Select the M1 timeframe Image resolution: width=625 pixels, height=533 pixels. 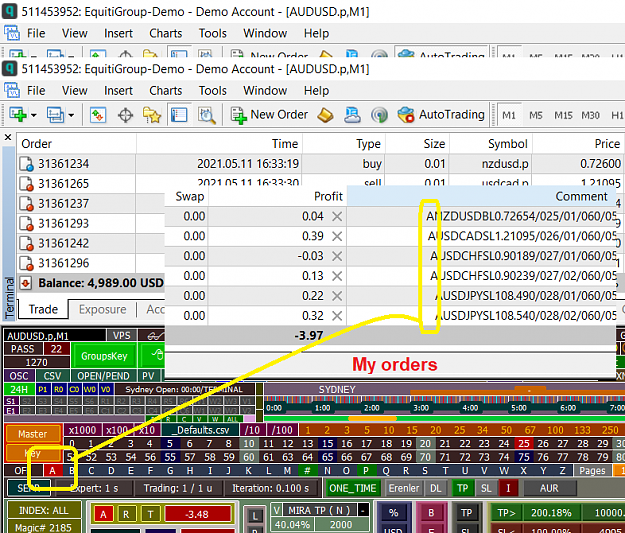click(x=509, y=116)
